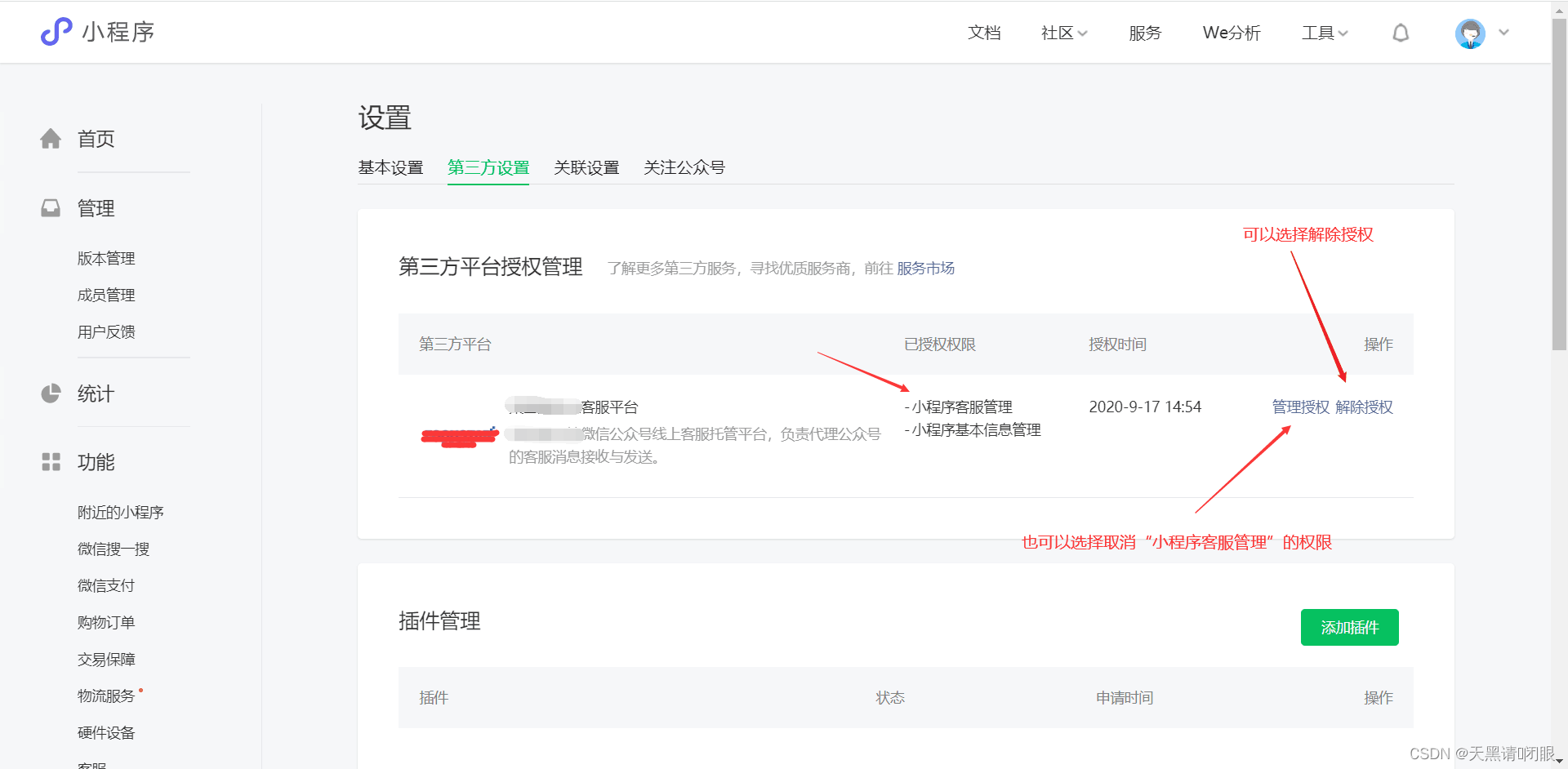Click the 添加插件 green button

pyautogui.click(x=1349, y=627)
